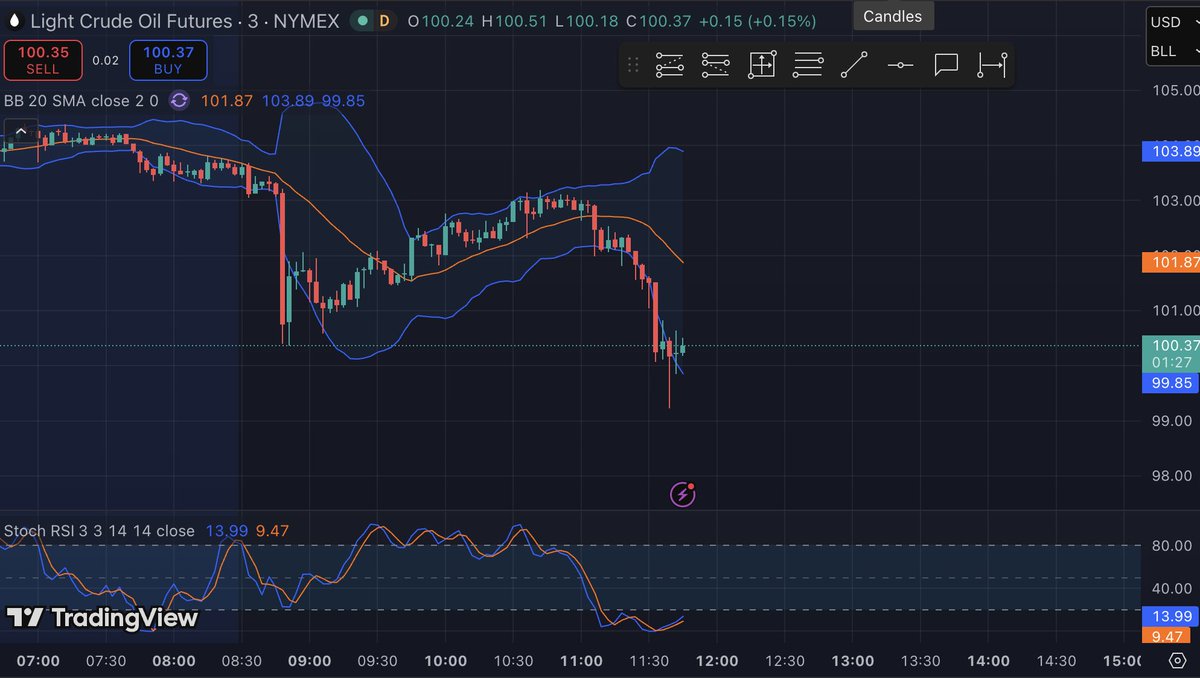1200x678 pixels.
Task: Select the Fib retracement drawing tool
Action: [670, 66]
